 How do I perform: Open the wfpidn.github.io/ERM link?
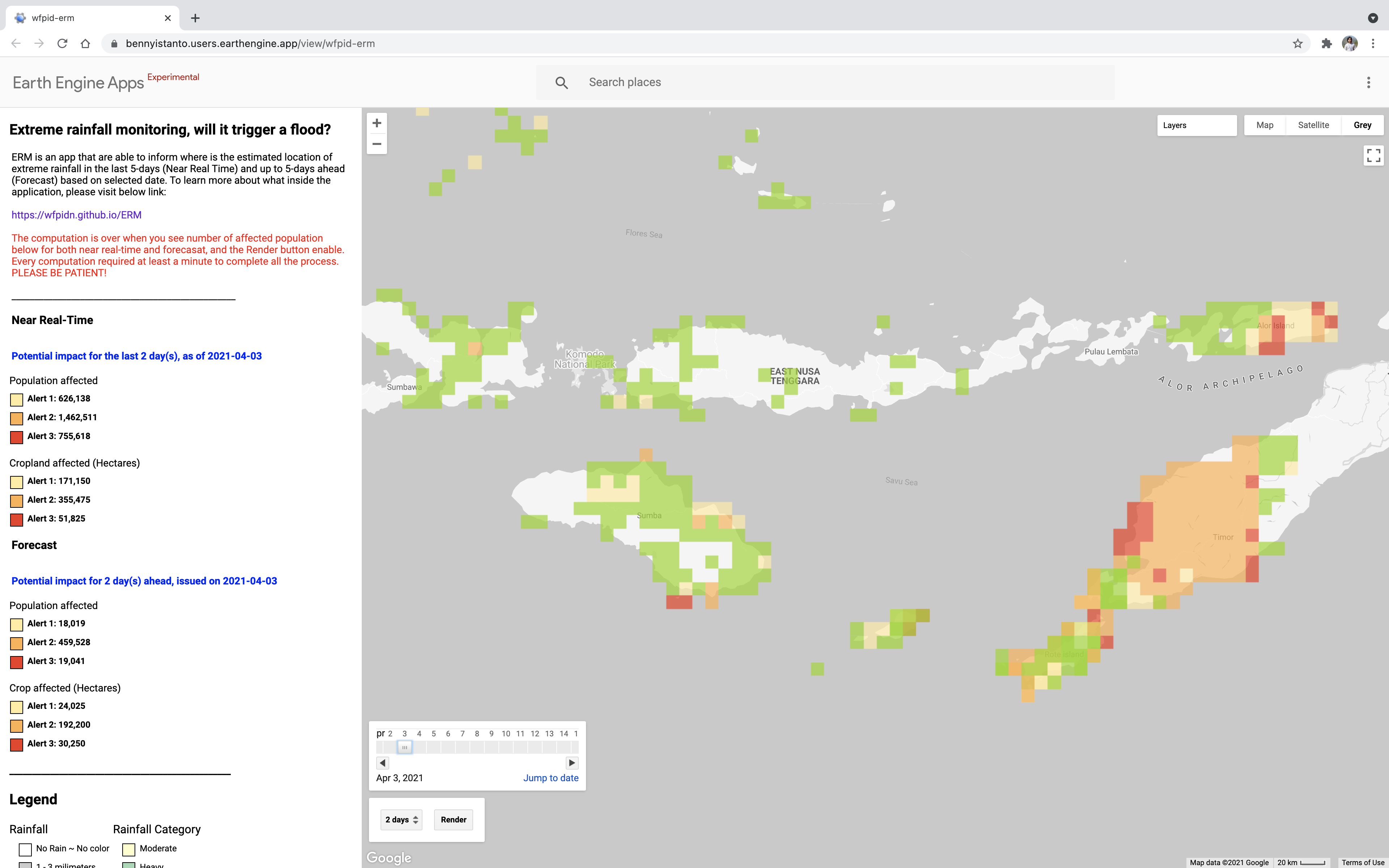click(x=76, y=215)
